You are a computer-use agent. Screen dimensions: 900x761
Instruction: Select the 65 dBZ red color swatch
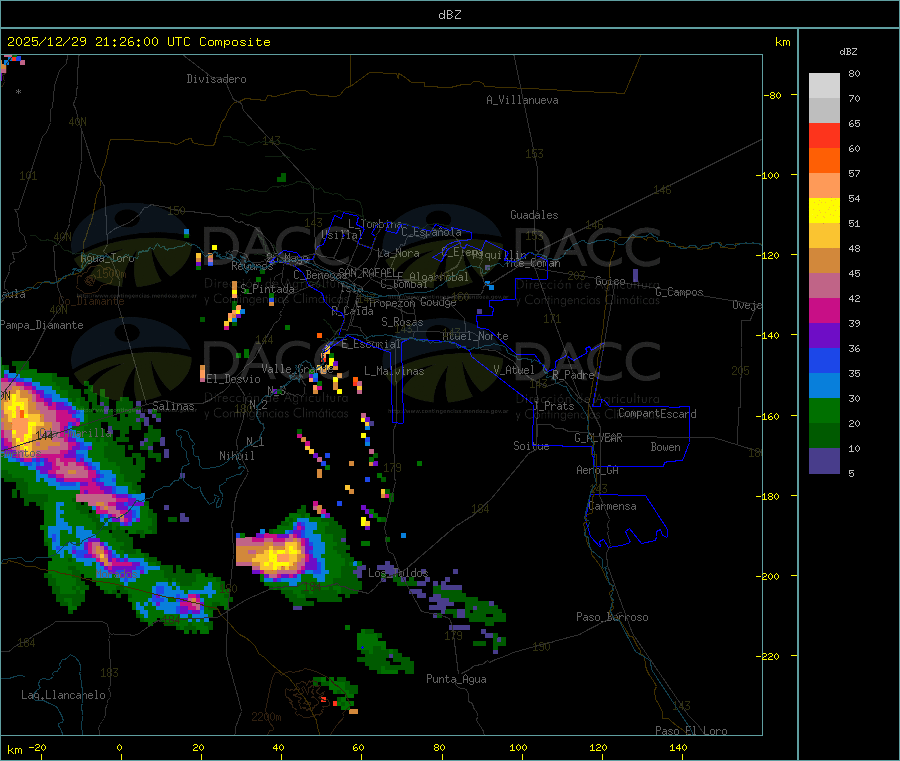click(824, 135)
